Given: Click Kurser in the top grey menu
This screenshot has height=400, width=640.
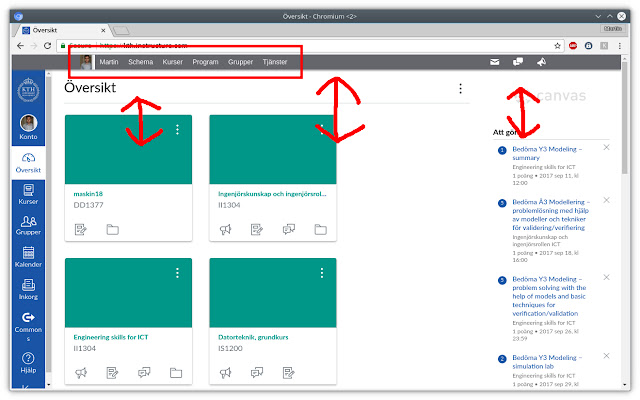Looking at the screenshot, I should (x=173, y=62).
